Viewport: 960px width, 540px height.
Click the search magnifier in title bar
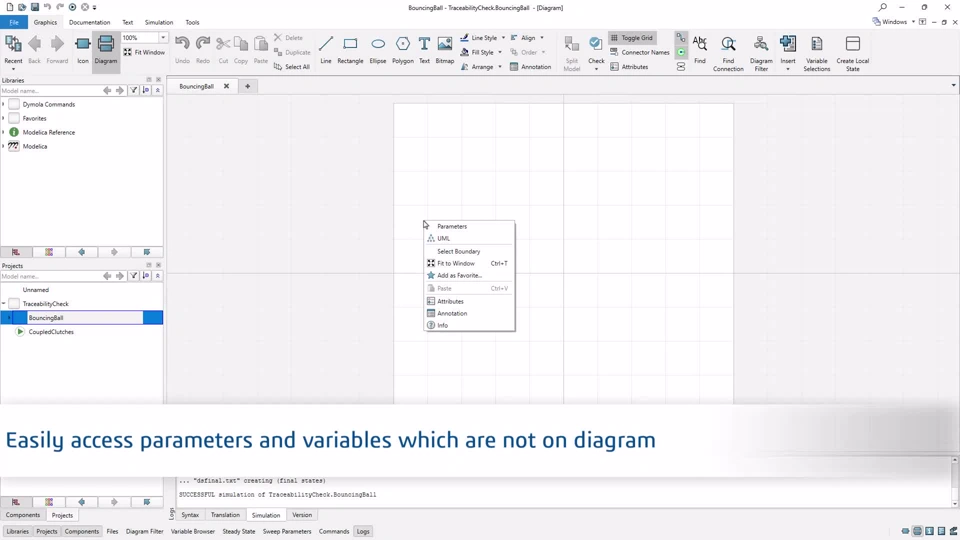pyautogui.click(x=882, y=7)
